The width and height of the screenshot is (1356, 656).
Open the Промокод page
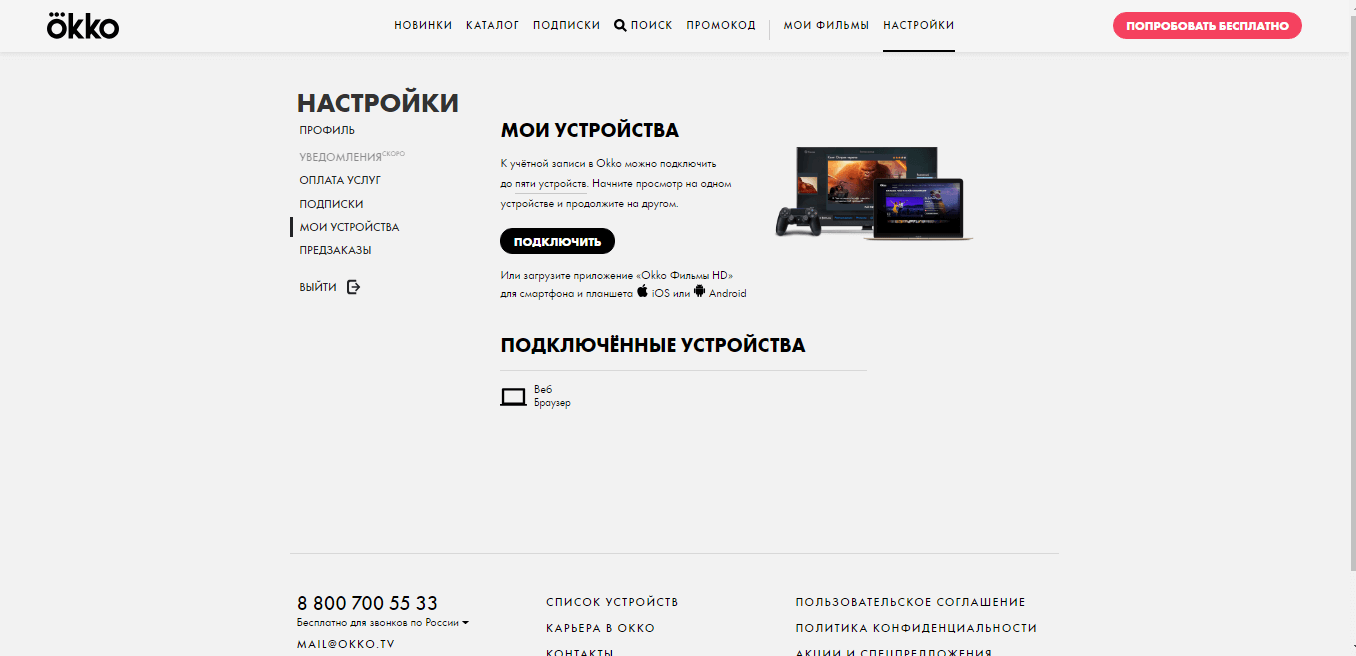pyautogui.click(x=721, y=25)
